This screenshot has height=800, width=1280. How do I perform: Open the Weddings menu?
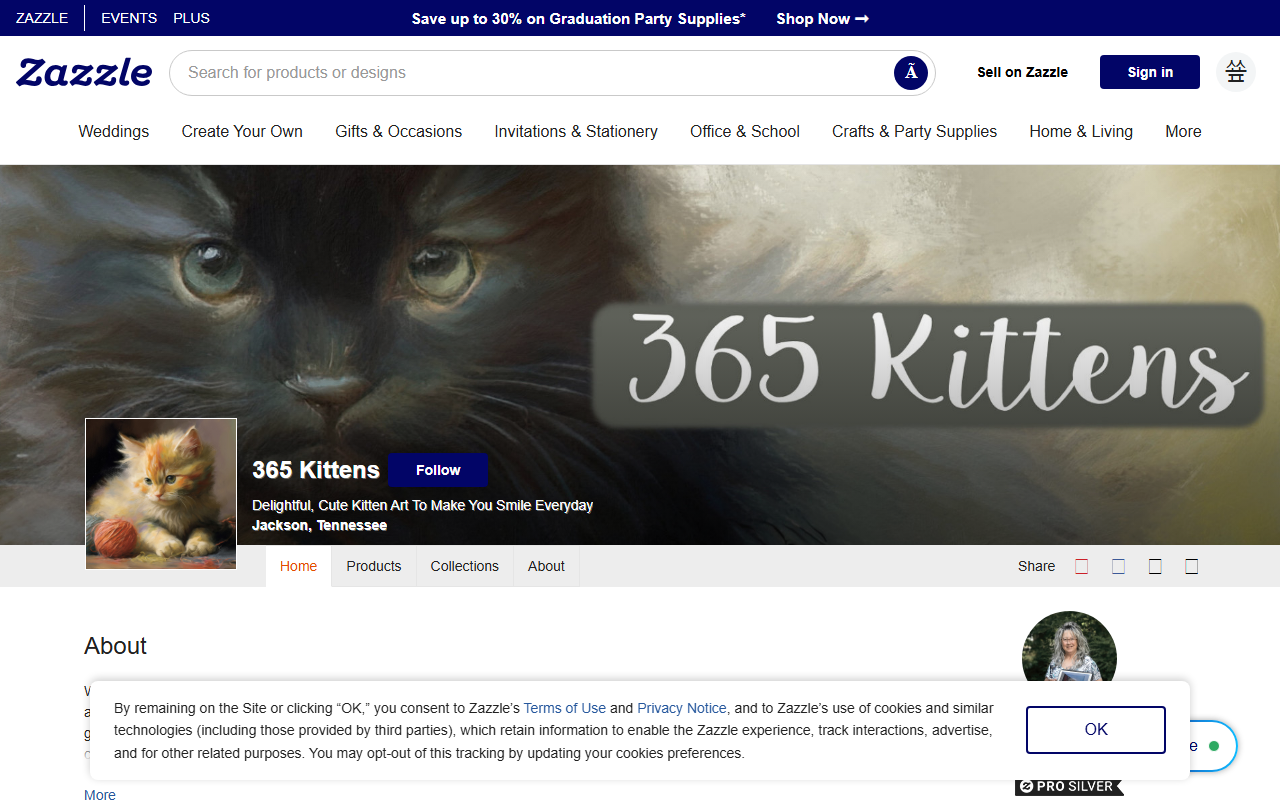(x=114, y=131)
